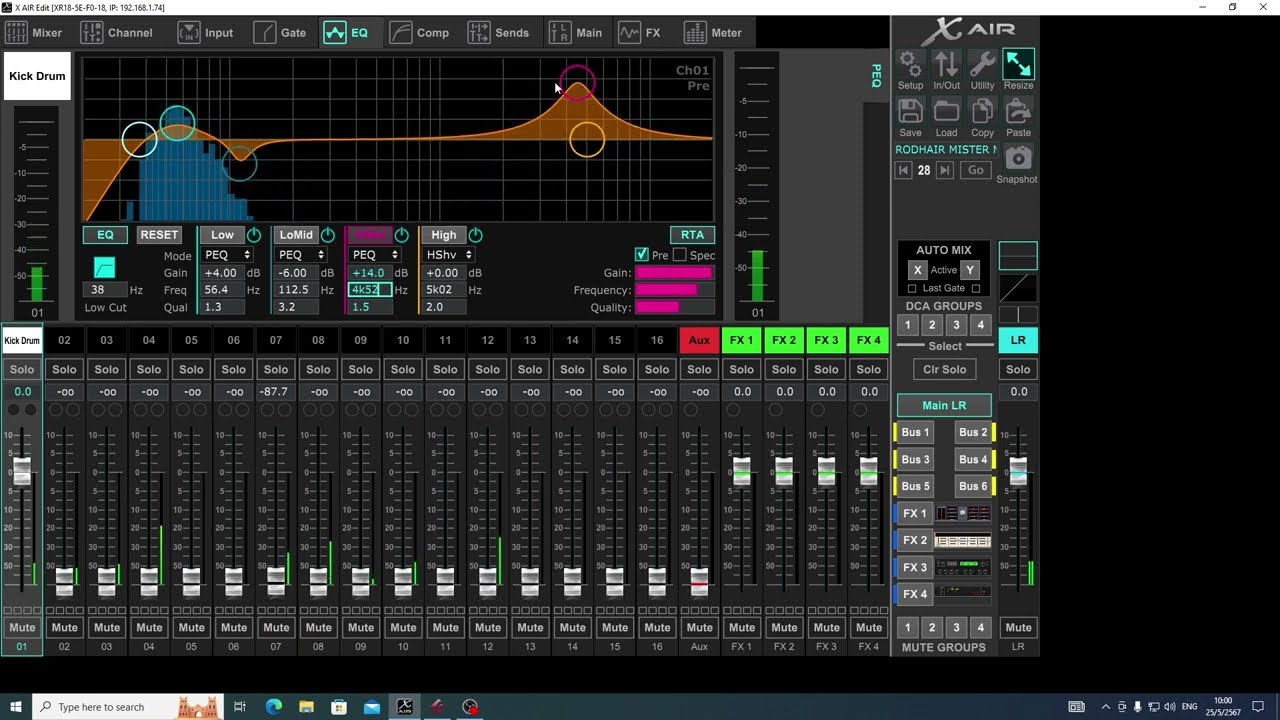Go to previous snapshot arrow
This screenshot has width=1280, height=720.
[x=903, y=171]
